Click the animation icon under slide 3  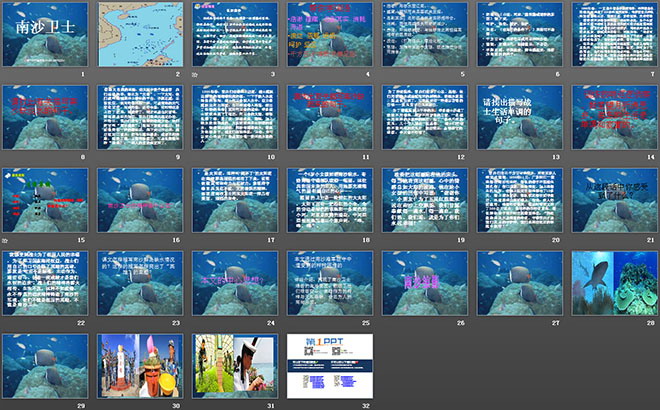pos(195,75)
